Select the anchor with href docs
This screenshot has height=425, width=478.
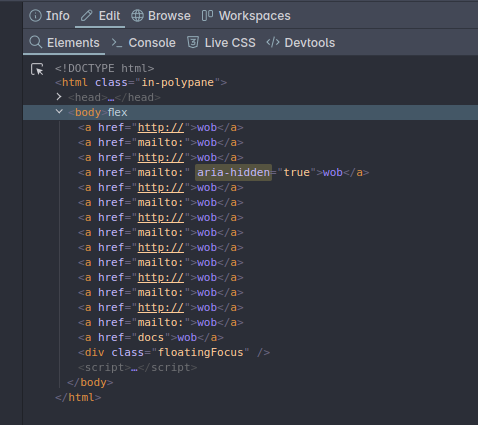[x=151, y=337]
